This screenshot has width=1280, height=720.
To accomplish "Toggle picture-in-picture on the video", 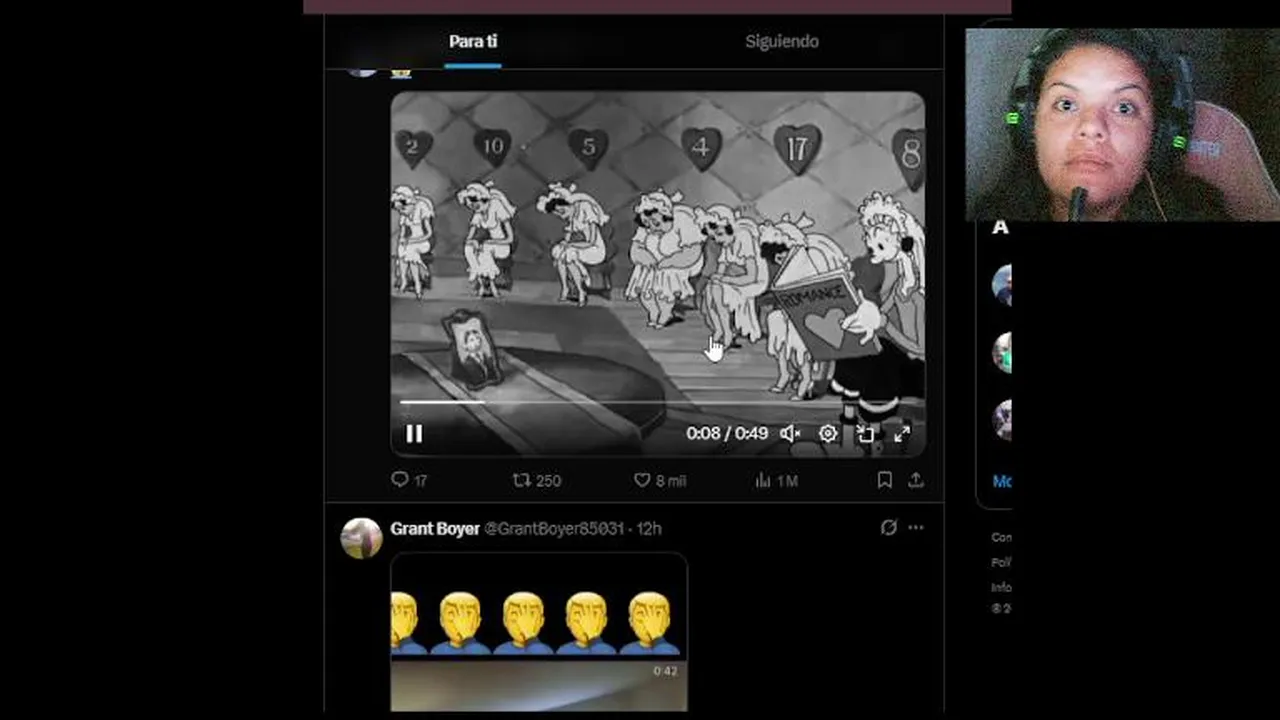I will [x=865, y=434].
